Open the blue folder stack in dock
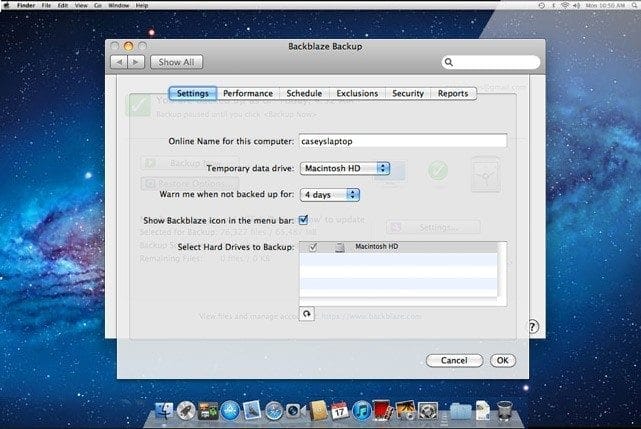The image size is (641, 429). pos(461,411)
